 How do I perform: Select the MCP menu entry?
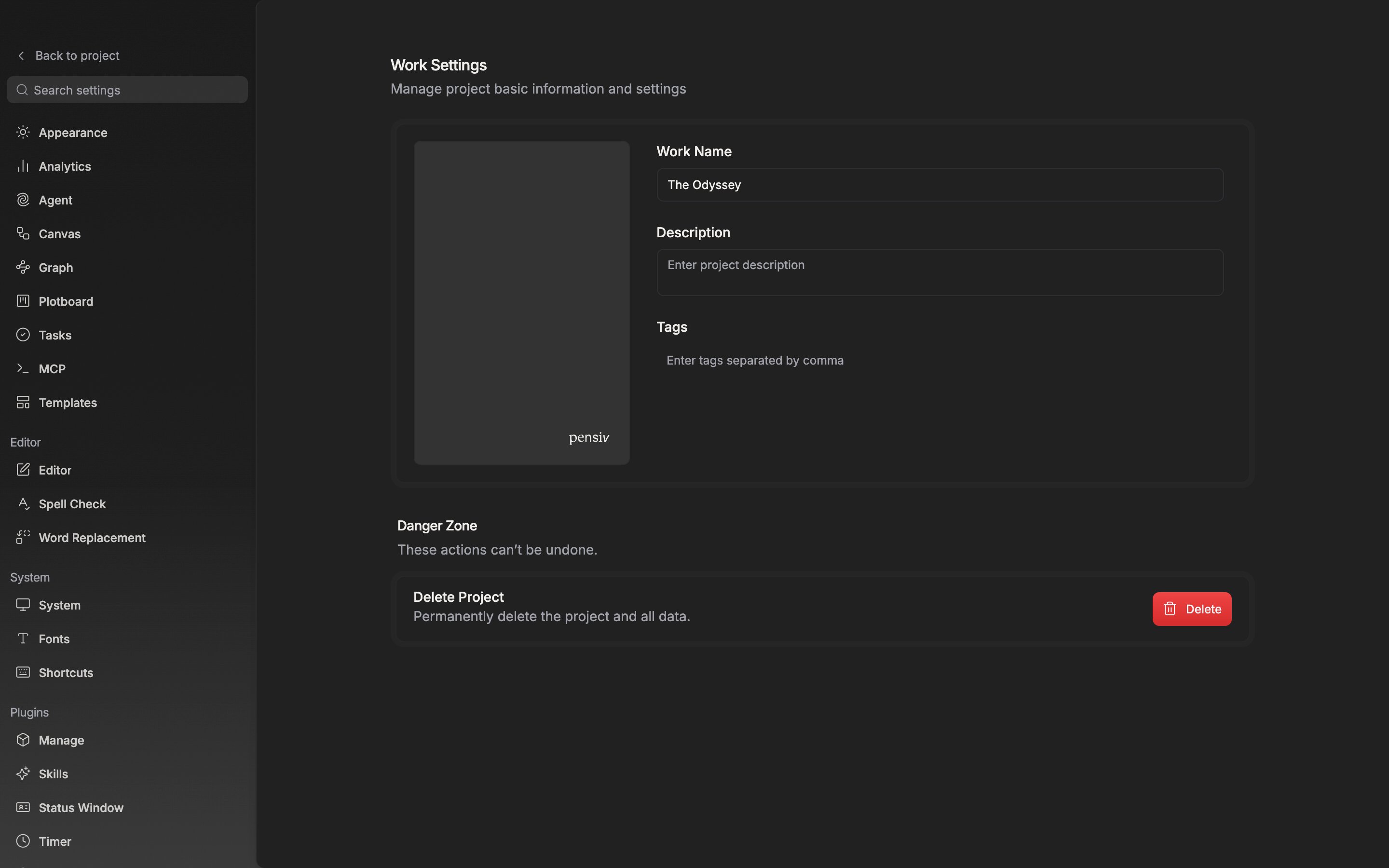(127, 369)
